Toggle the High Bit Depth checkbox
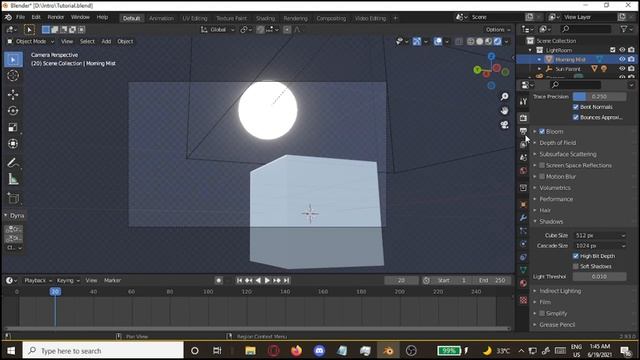This screenshot has width=640, height=360. [576, 256]
